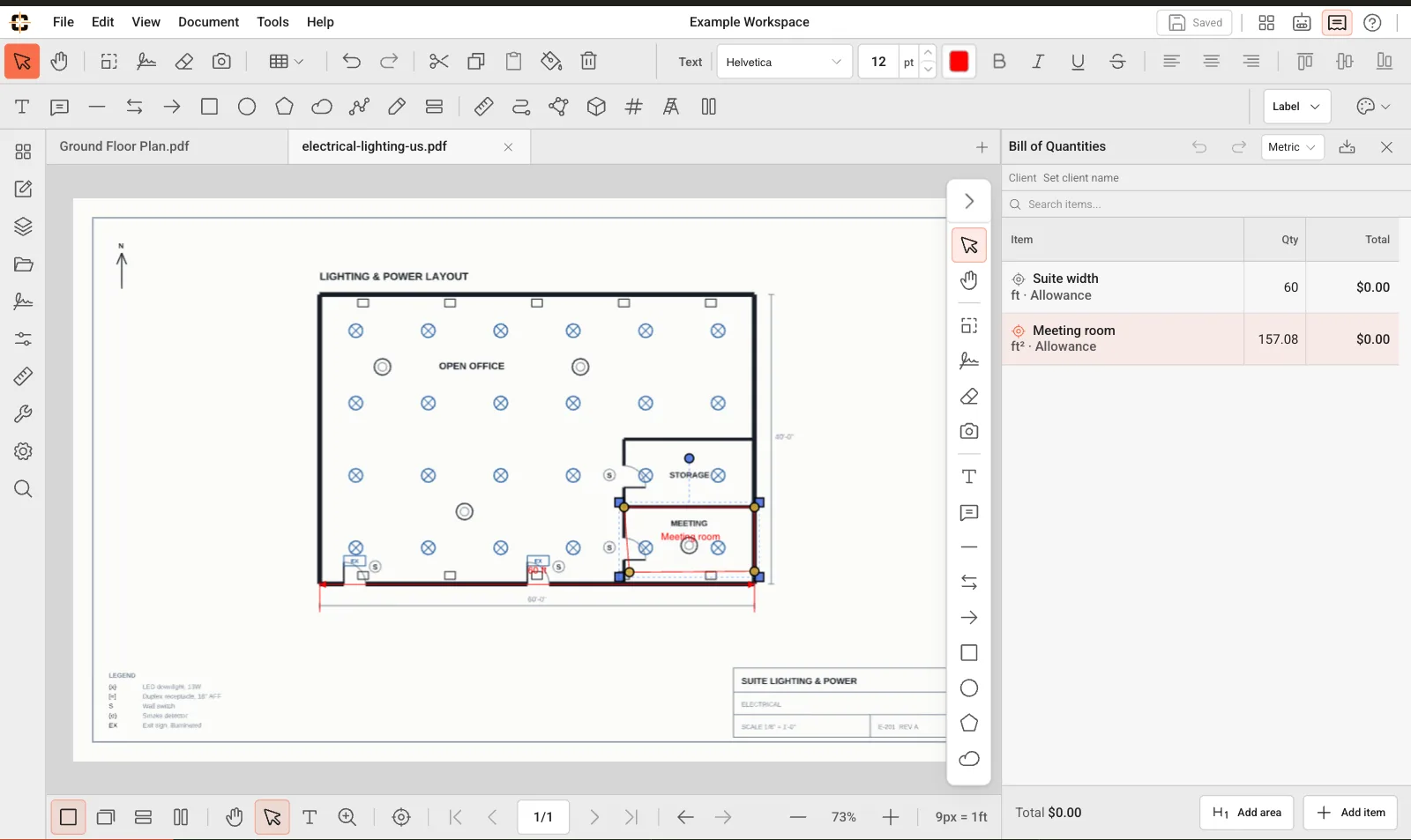Image resolution: width=1411 pixels, height=840 pixels.
Task: Choose the text annotation tool in markup bar
Action: click(22, 107)
